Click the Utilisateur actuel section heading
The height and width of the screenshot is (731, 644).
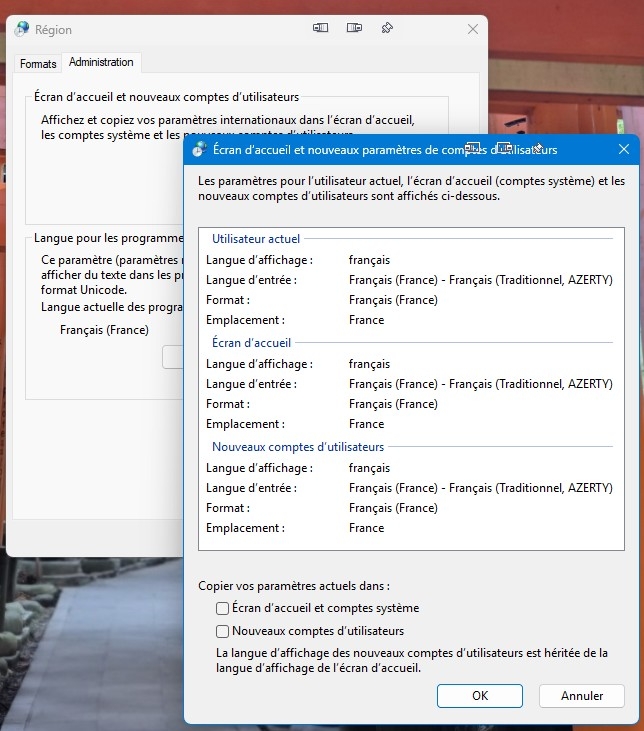pyautogui.click(x=256, y=239)
